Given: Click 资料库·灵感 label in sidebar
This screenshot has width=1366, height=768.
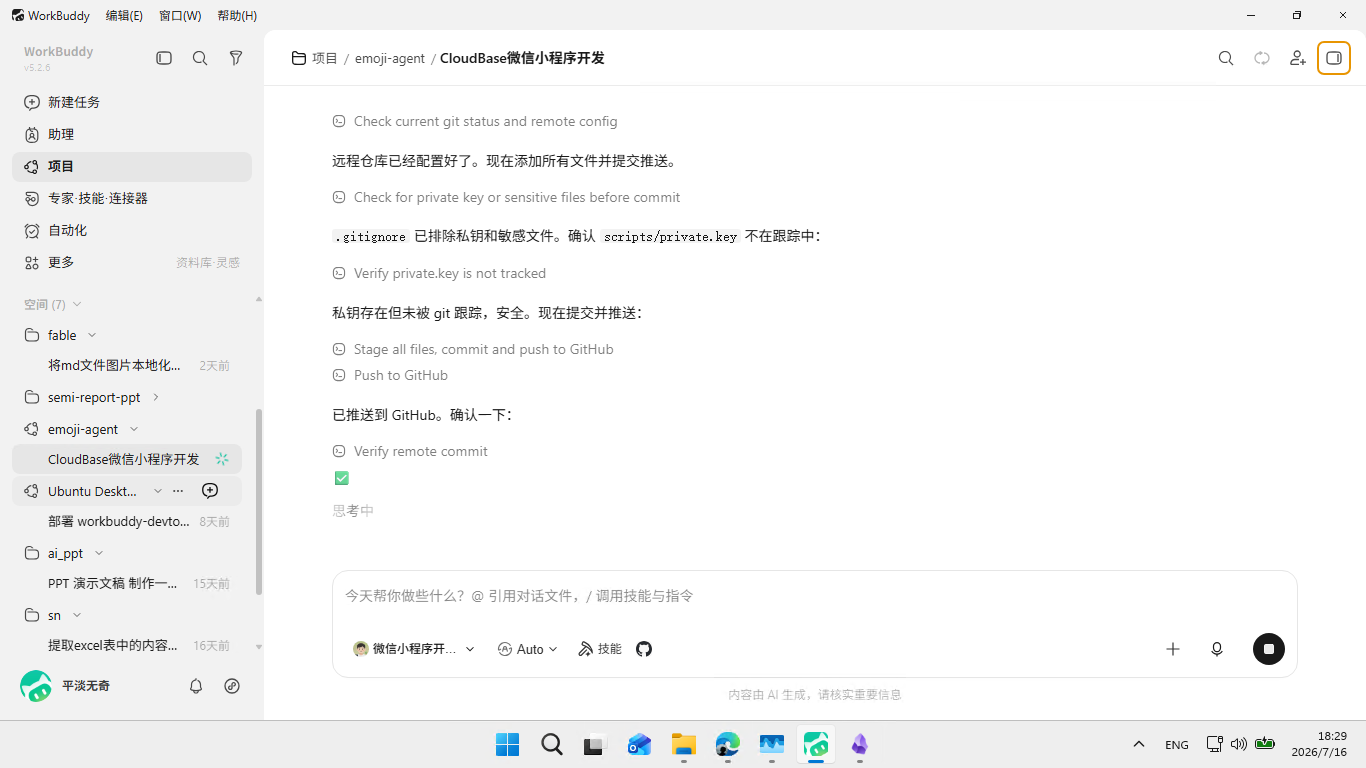Looking at the screenshot, I should [208, 262].
